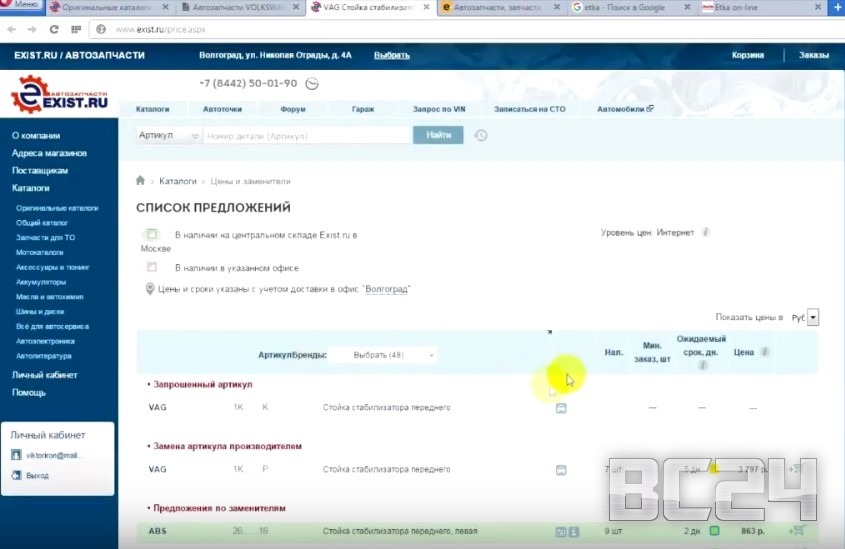This screenshot has height=549, width=845.
Task: Expand the brands 'Выбрать (48)' dropdown
Action: pyautogui.click(x=383, y=355)
